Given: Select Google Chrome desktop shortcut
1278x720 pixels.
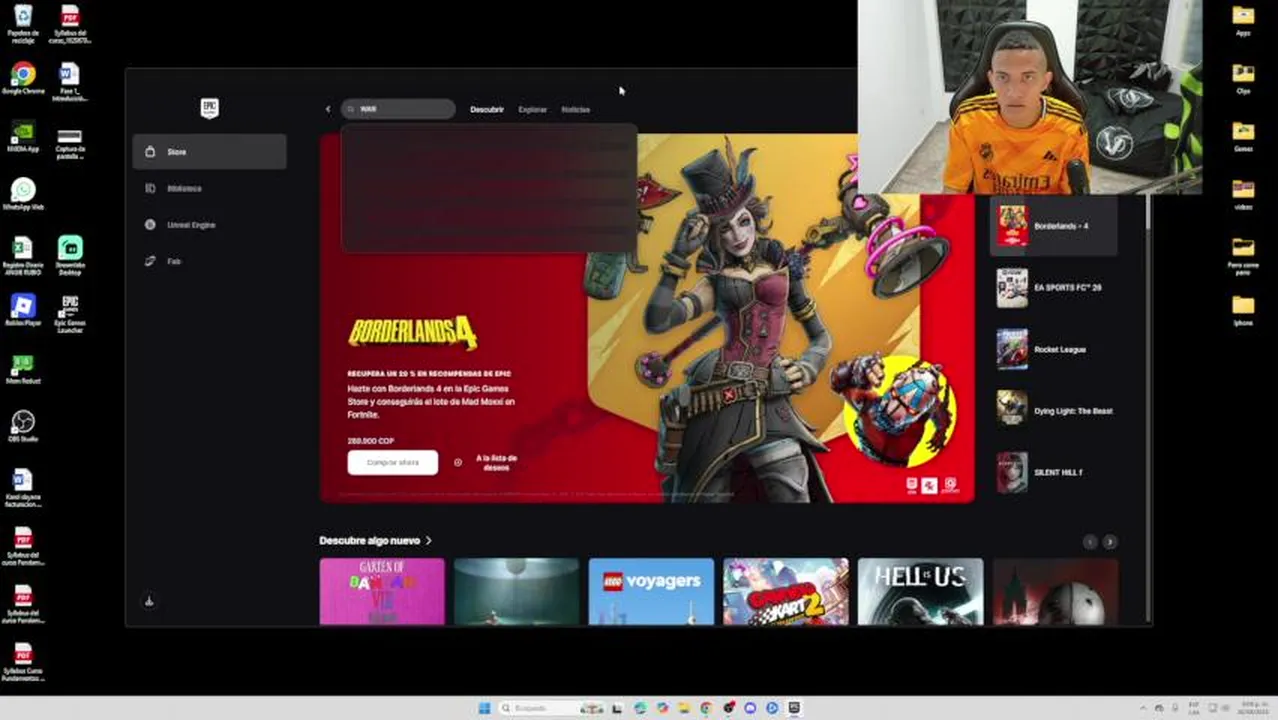Looking at the screenshot, I should [x=23, y=79].
